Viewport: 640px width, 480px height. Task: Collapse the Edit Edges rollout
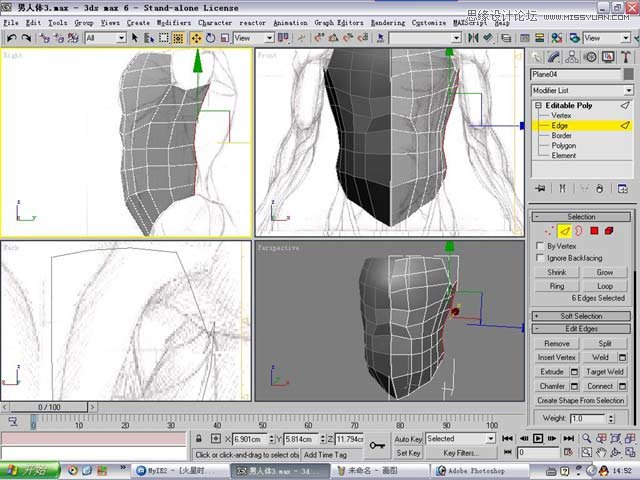tap(581, 329)
